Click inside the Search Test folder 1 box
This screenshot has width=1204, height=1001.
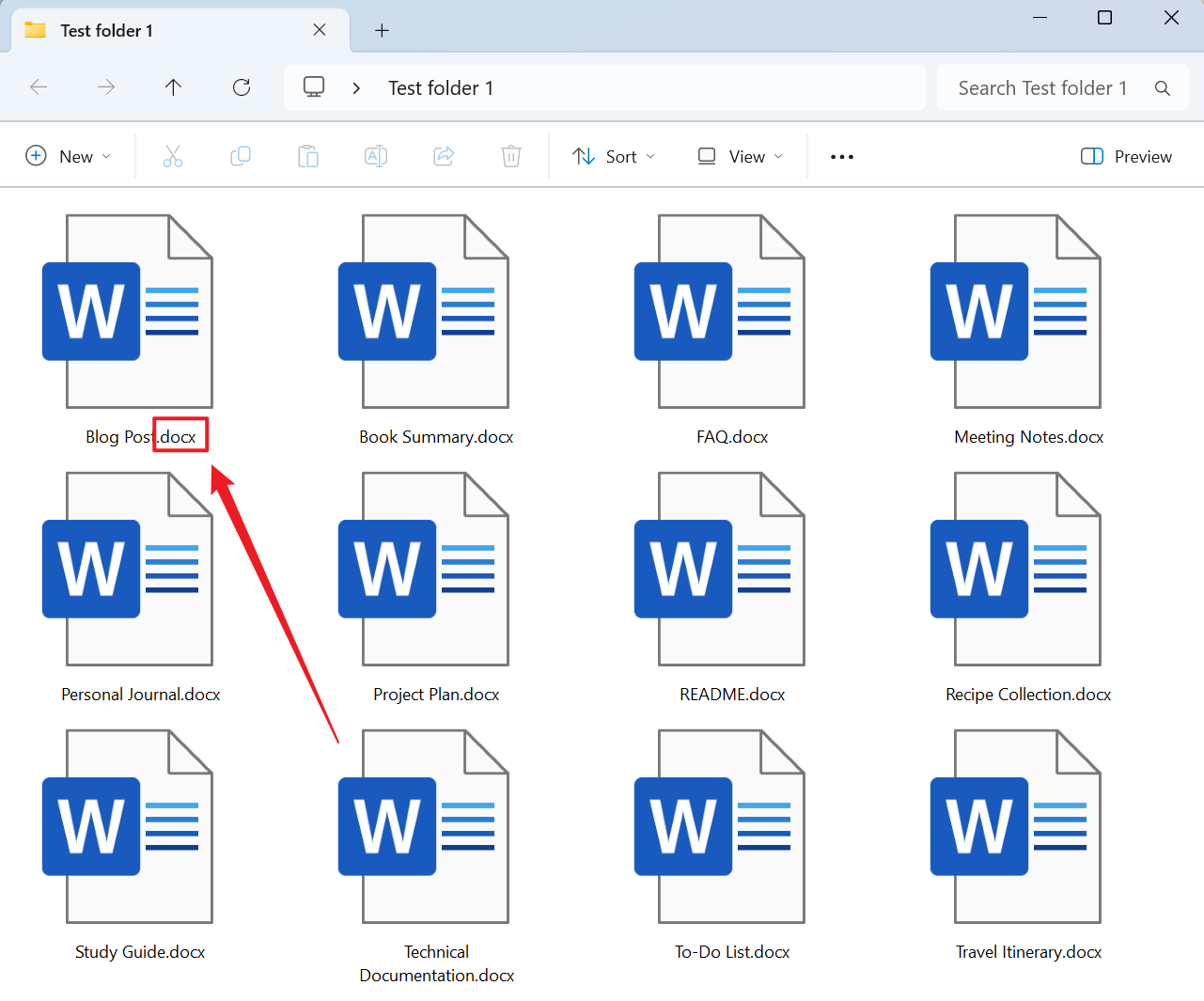click(x=1041, y=86)
